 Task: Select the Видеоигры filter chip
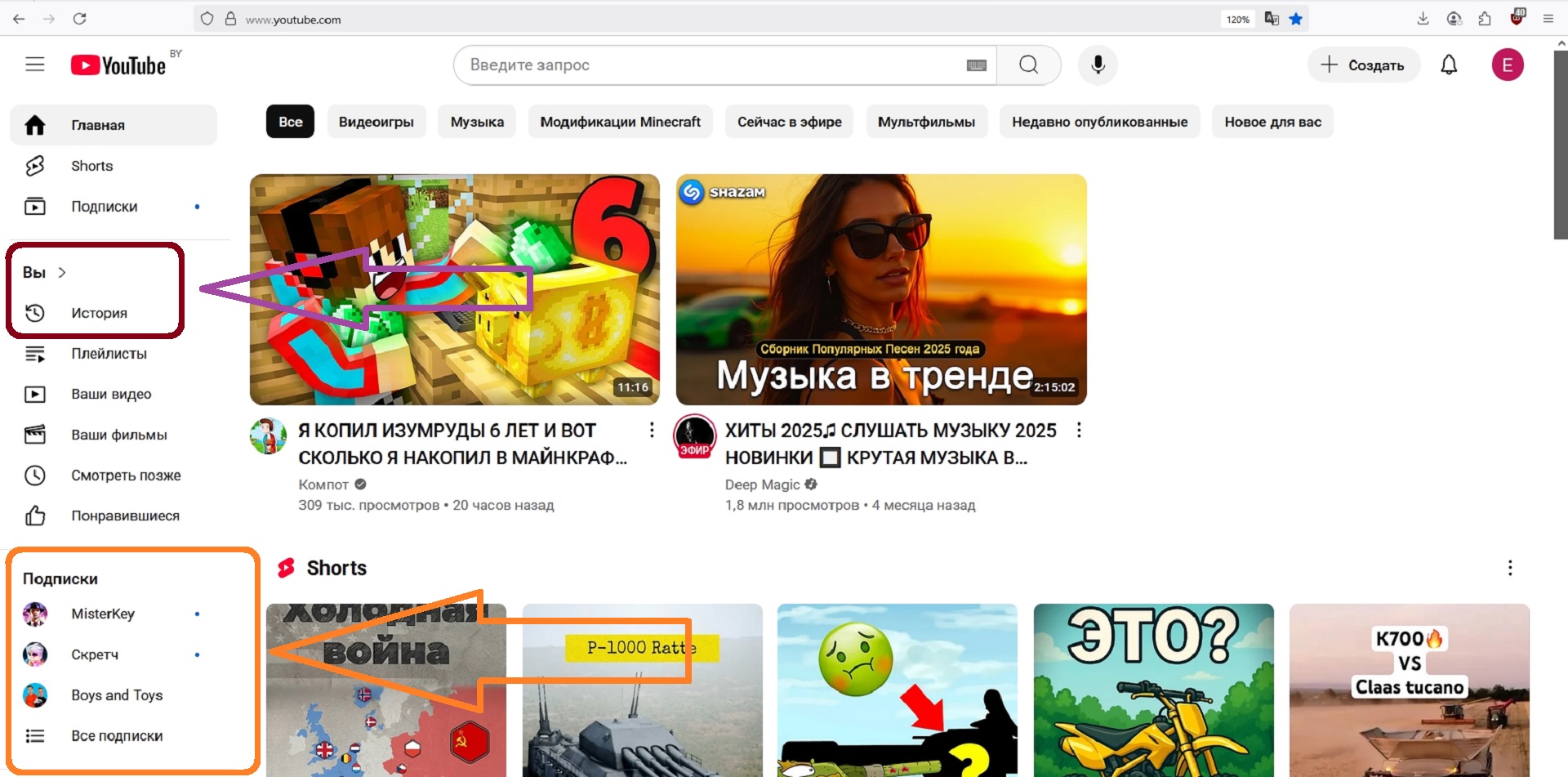coord(376,122)
